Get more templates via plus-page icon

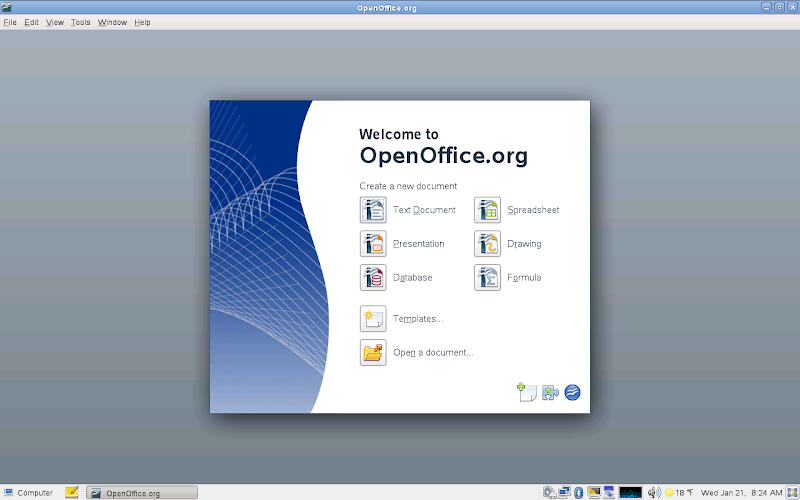527,392
